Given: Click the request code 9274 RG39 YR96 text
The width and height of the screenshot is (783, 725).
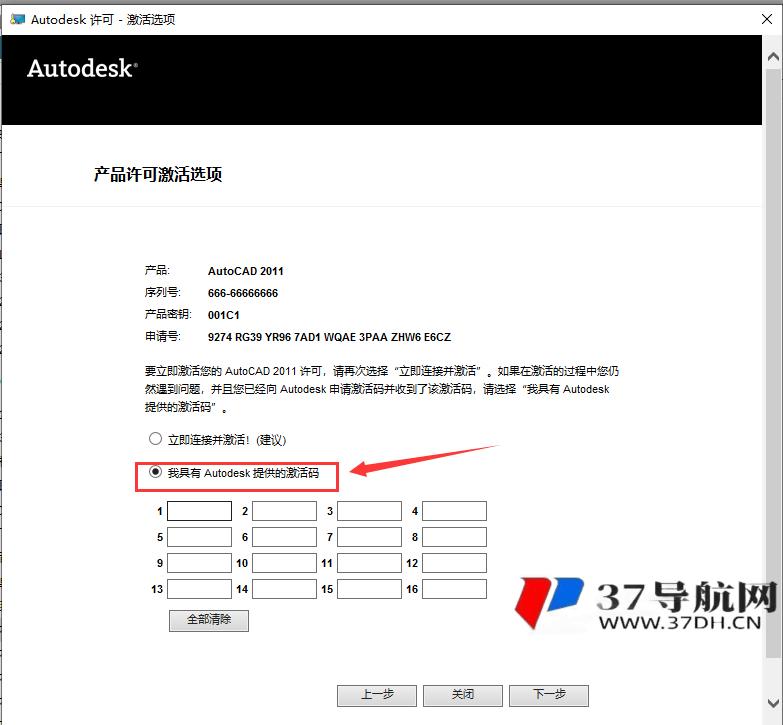Looking at the screenshot, I should click(x=329, y=337).
